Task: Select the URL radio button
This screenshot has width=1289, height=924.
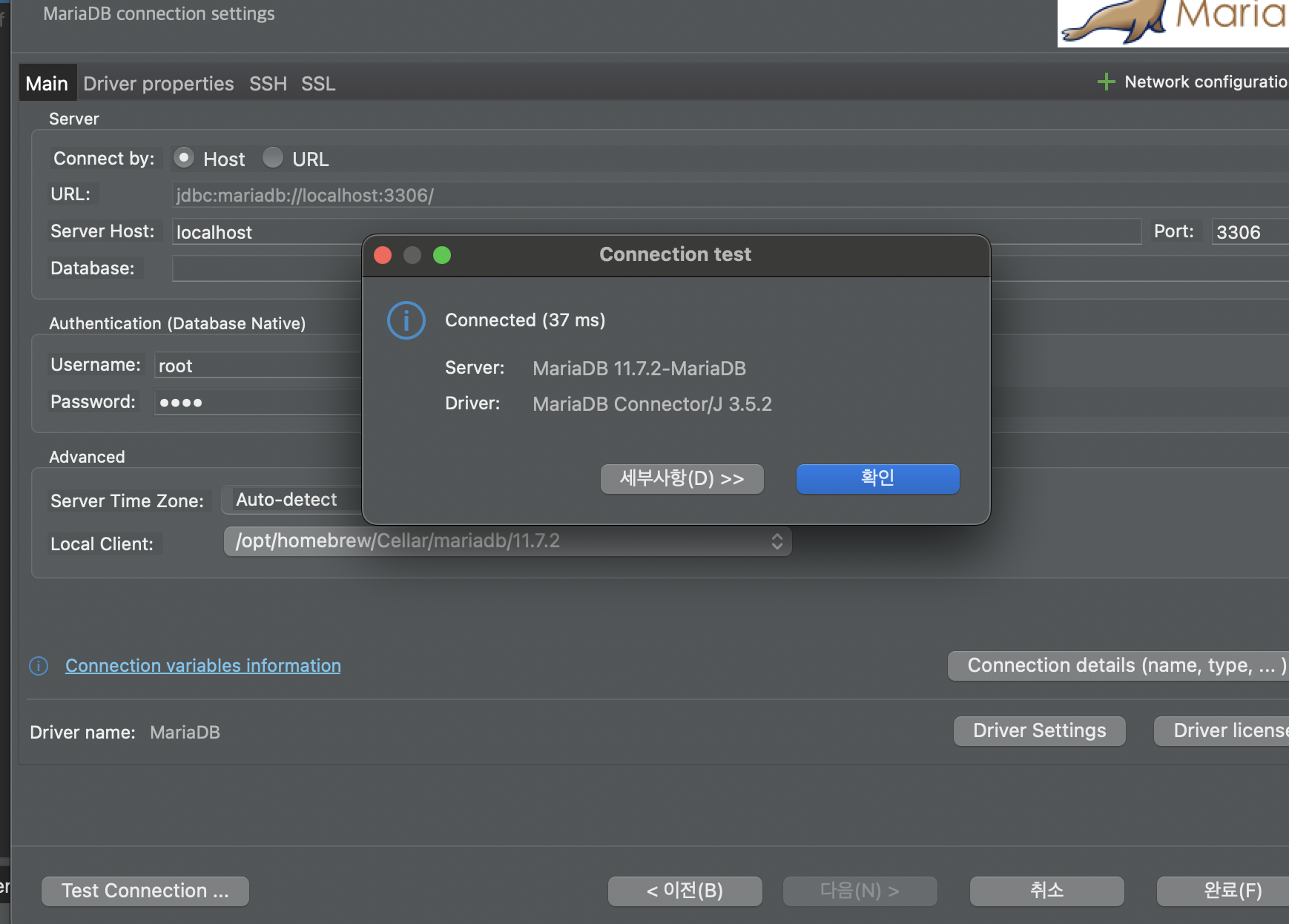Action: click(x=273, y=158)
